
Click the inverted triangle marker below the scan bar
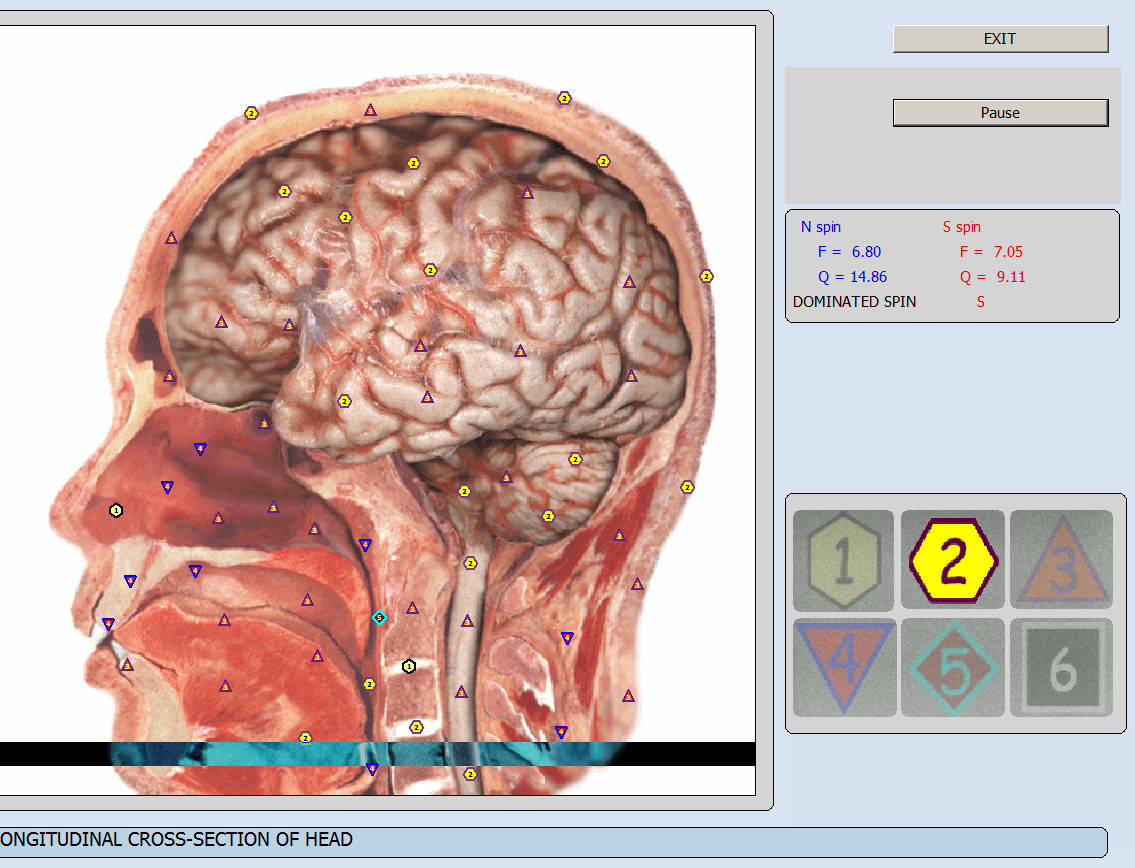tap(372, 769)
